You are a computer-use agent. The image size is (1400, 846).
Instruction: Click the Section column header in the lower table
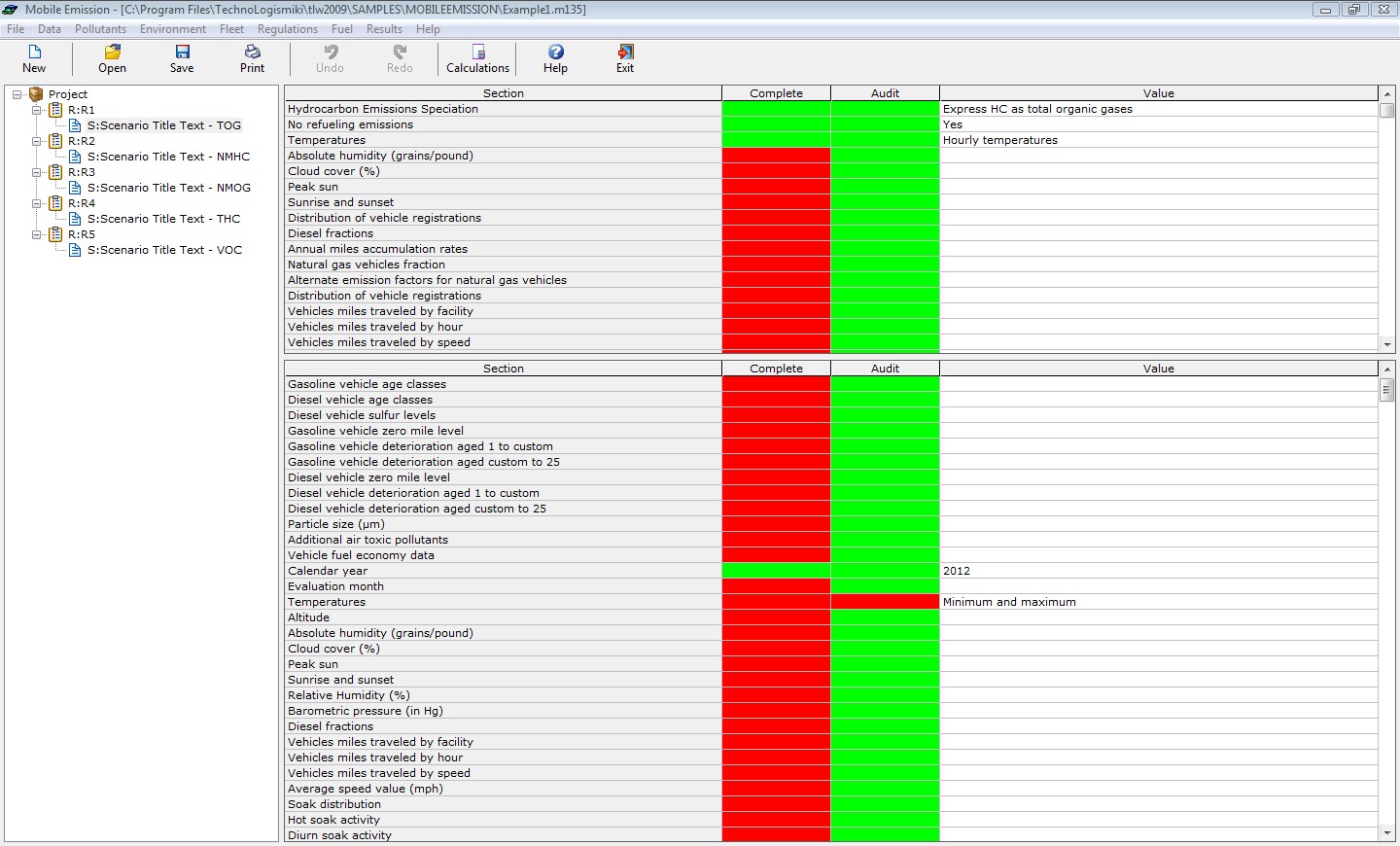point(503,369)
